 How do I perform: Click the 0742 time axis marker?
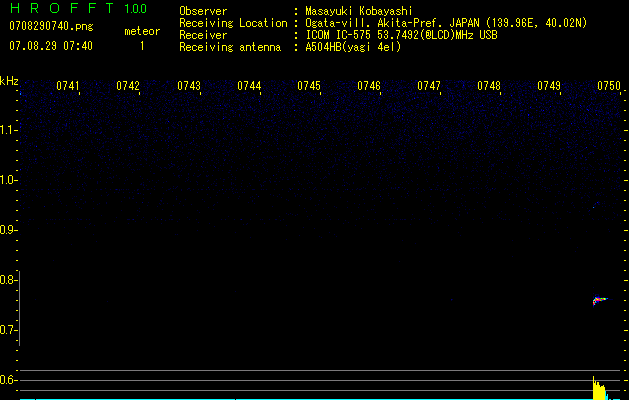click(128, 86)
